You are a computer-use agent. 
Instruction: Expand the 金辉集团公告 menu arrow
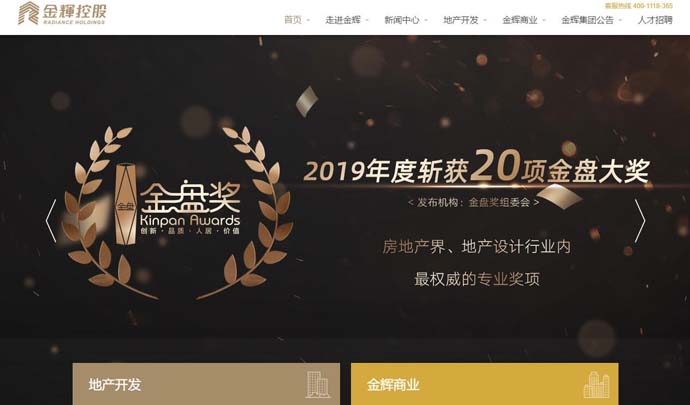click(620, 20)
